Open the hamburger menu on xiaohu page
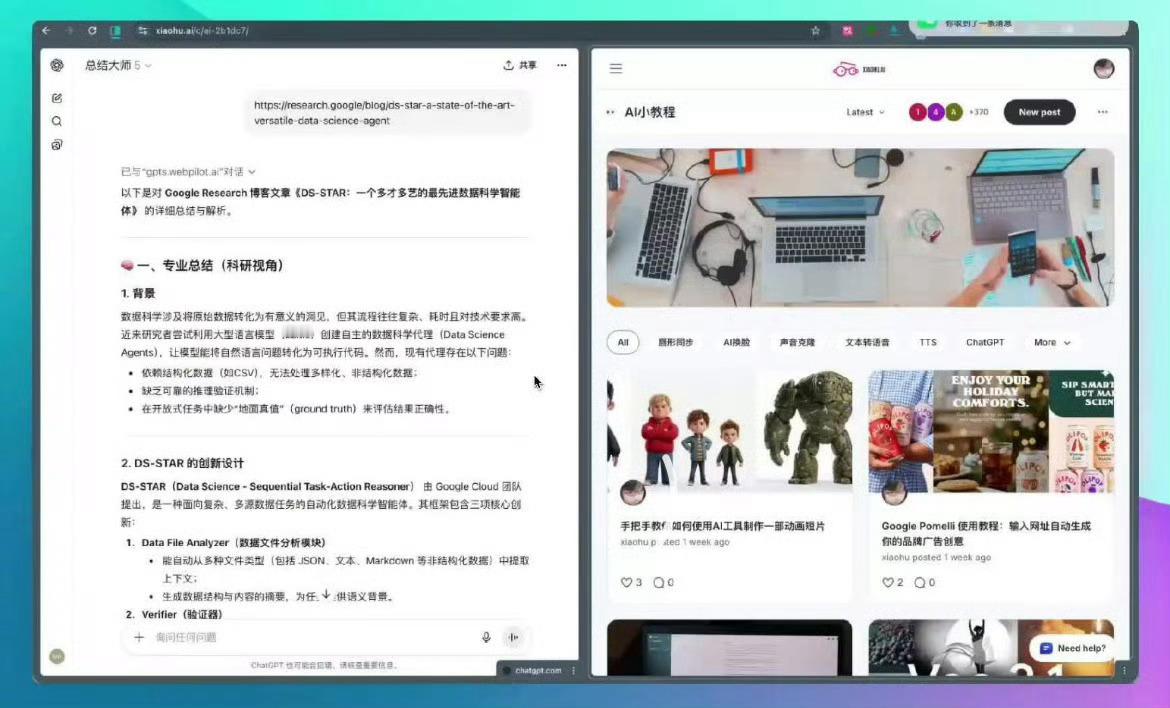The image size is (1170, 708). point(616,68)
